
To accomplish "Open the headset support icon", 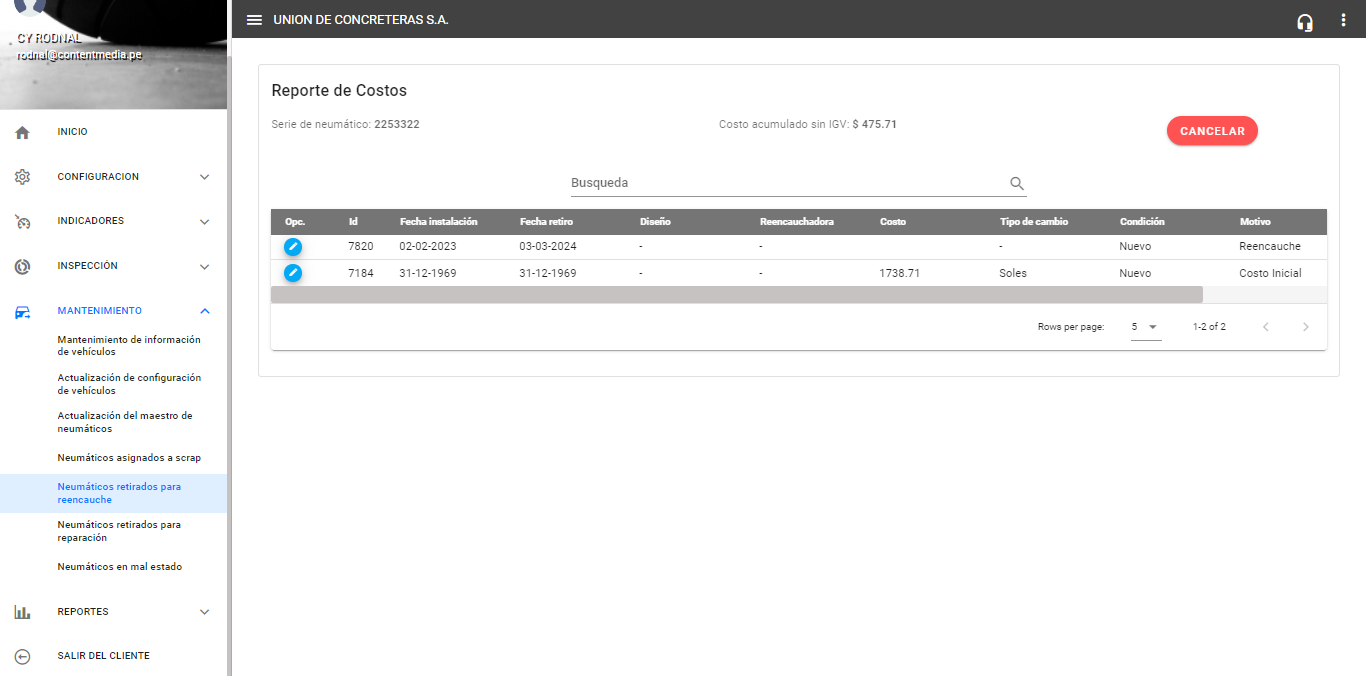I will [1304, 22].
